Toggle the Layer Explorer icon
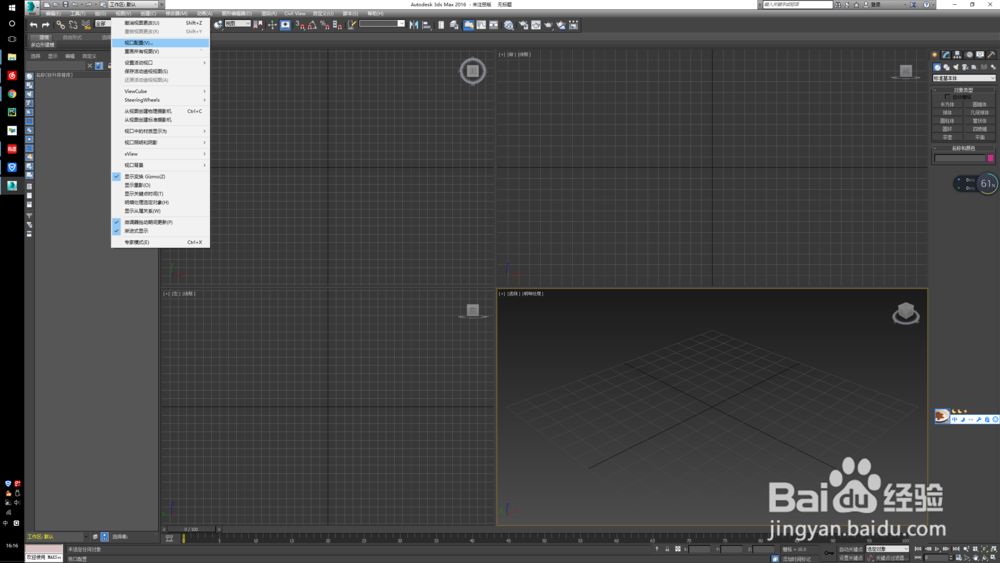This screenshot has height=563, width=1000. pos(453,25)
